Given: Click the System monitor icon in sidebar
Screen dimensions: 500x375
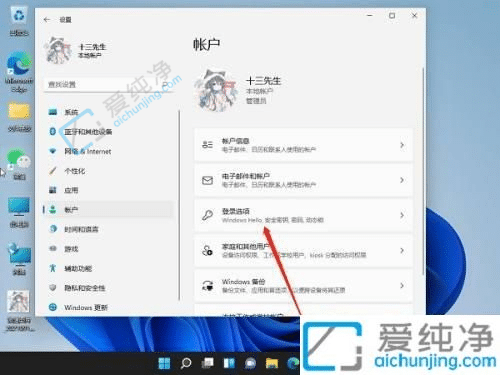Looking at the screenshot, I should 53,112.
